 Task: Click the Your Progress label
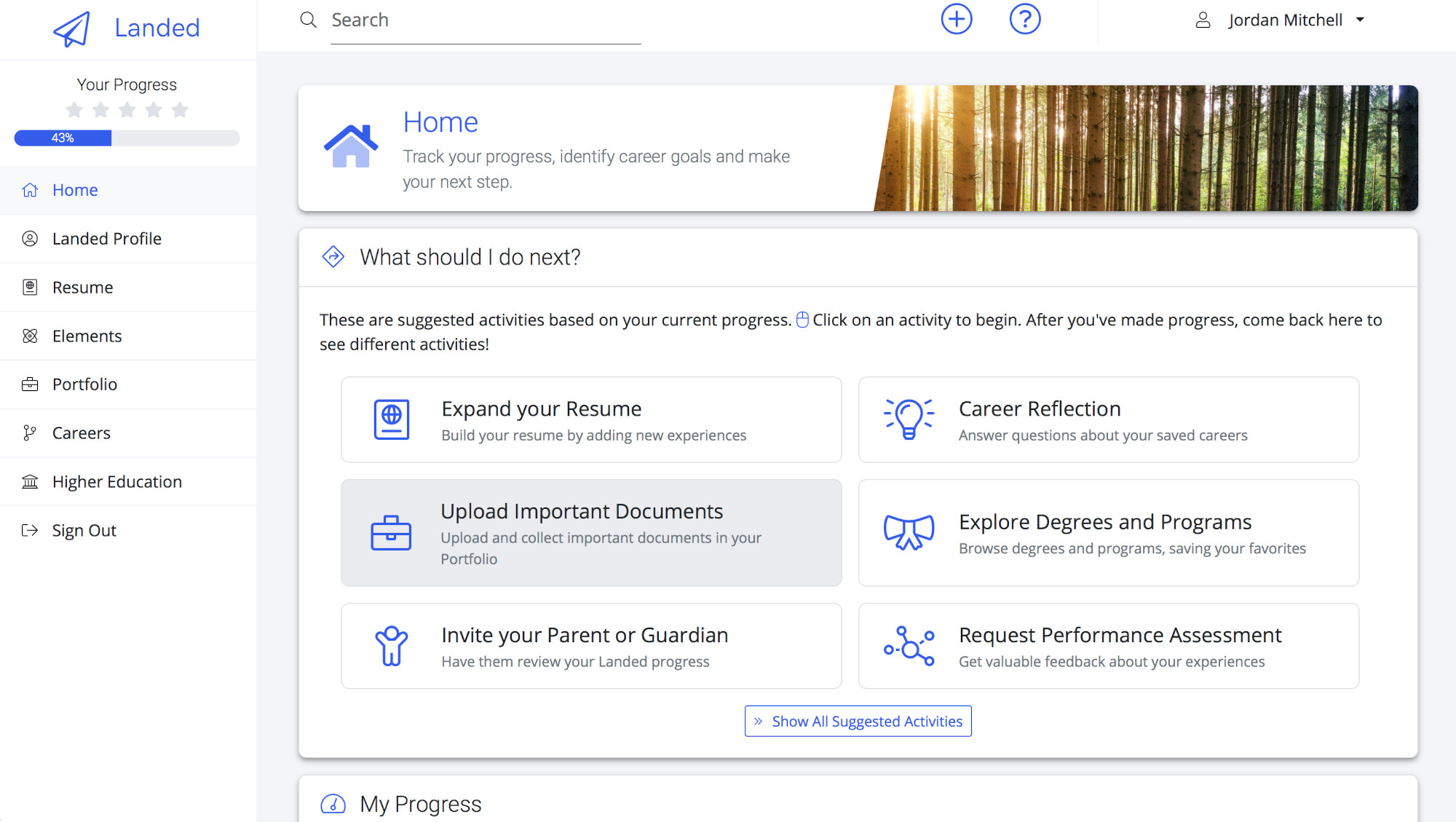coord(127,84)
